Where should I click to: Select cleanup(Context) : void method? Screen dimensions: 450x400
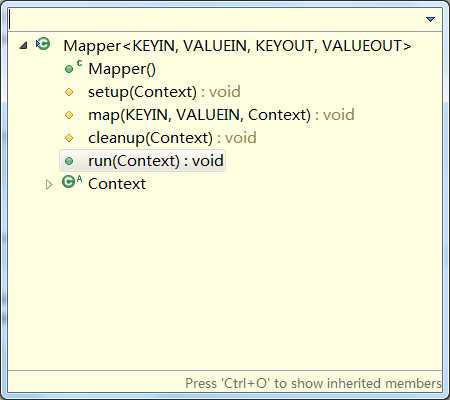(172, 138)
